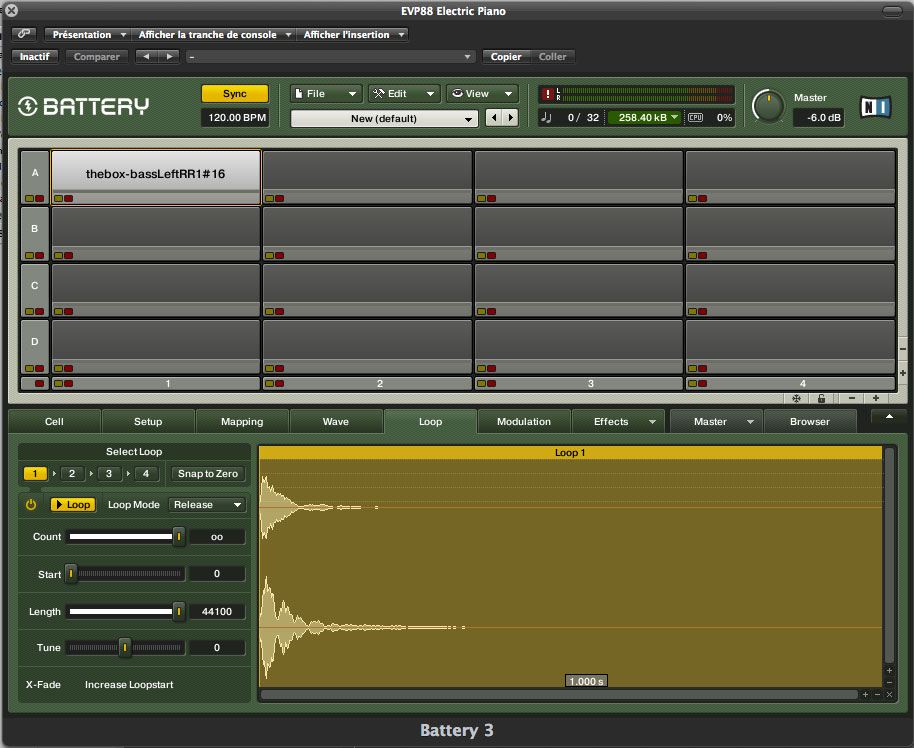Switch to the Wave tab
This screenshot has width=914, height=748.
point(336,422)
